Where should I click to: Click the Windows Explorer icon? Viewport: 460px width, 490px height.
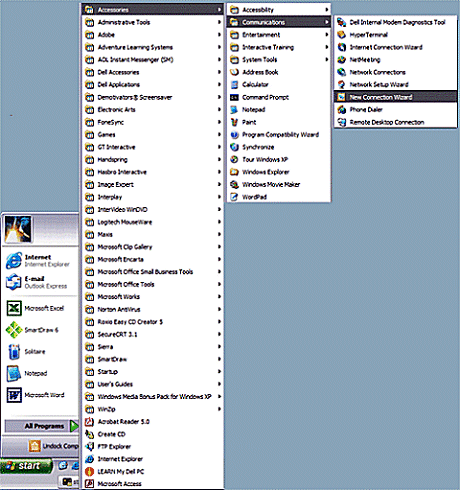pos(234,172)
